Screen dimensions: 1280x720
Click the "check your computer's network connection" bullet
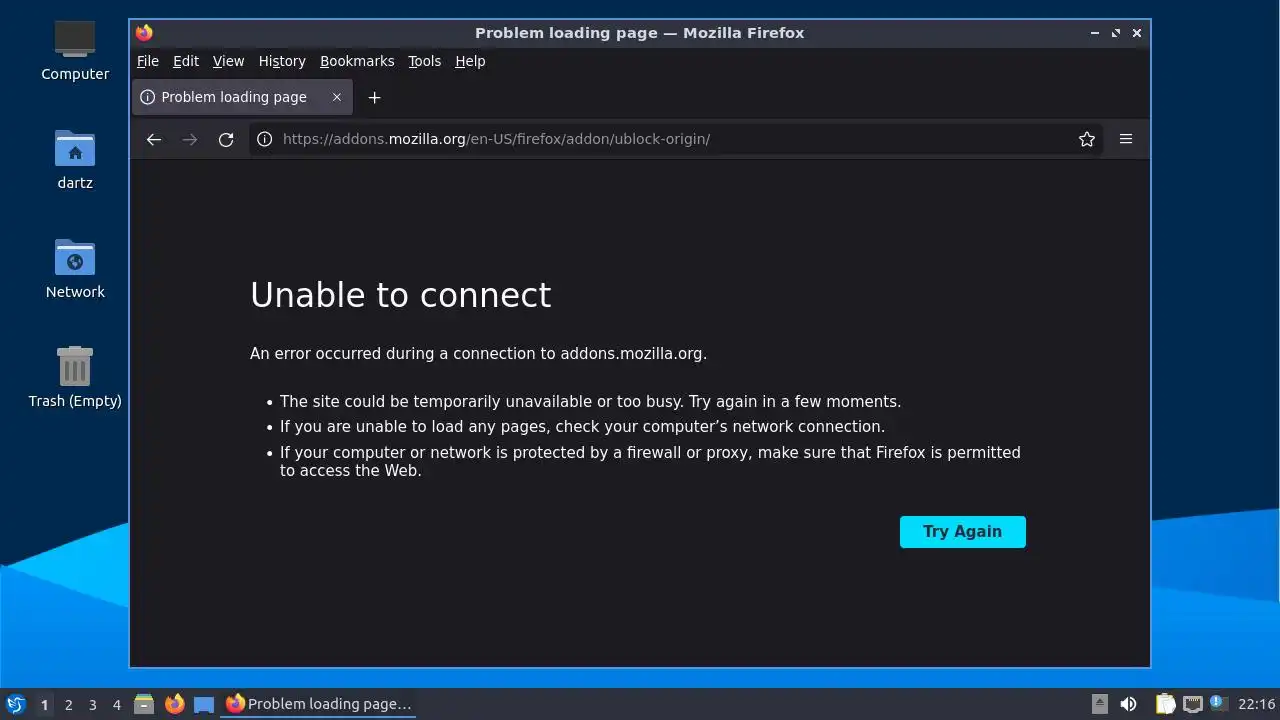click(x=582, y=427)
